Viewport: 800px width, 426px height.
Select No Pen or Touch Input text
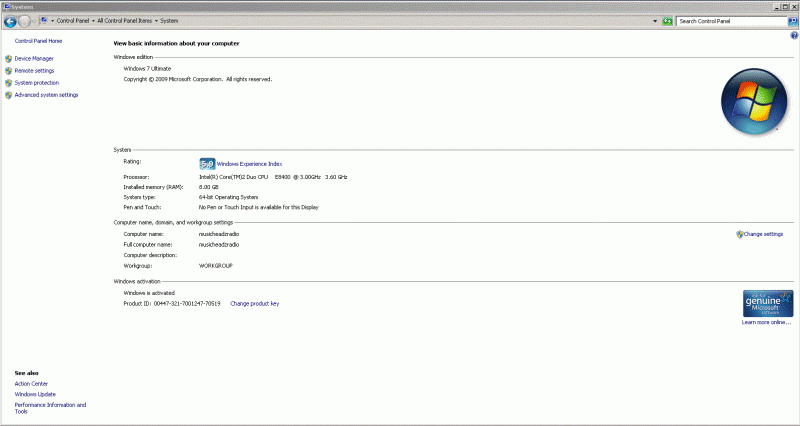coord(259,208)
